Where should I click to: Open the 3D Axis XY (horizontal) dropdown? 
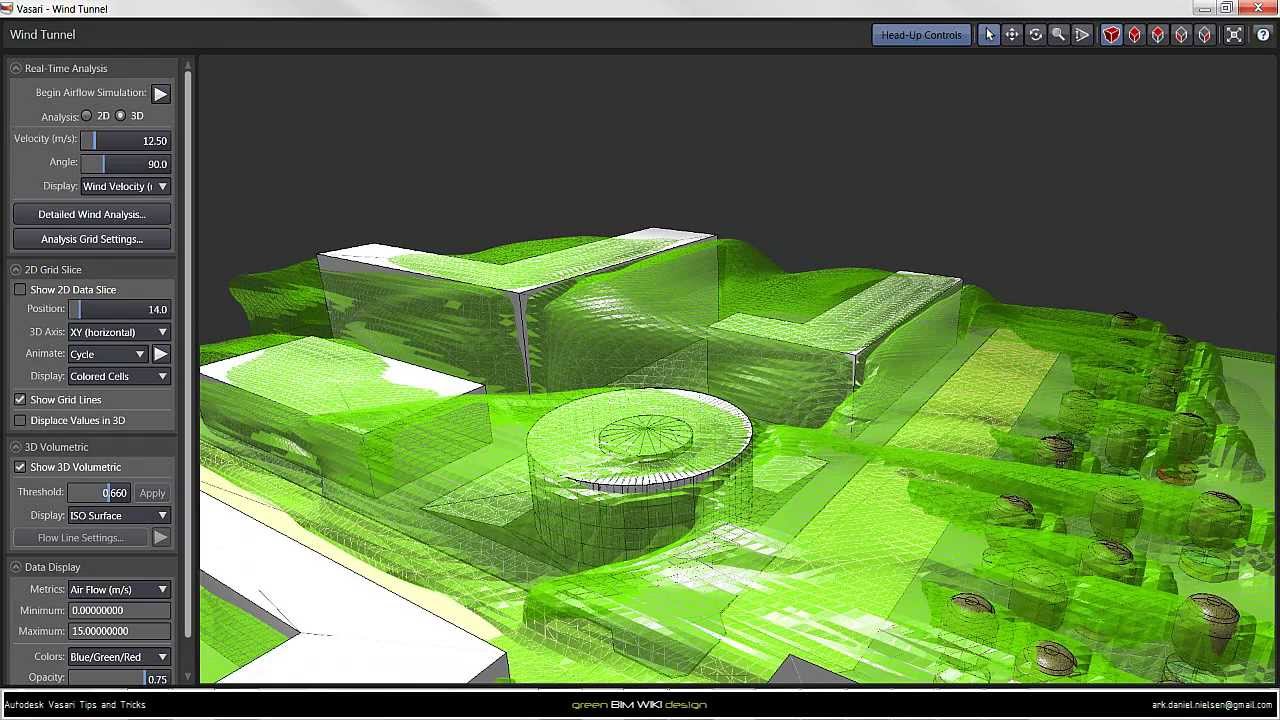119,332
